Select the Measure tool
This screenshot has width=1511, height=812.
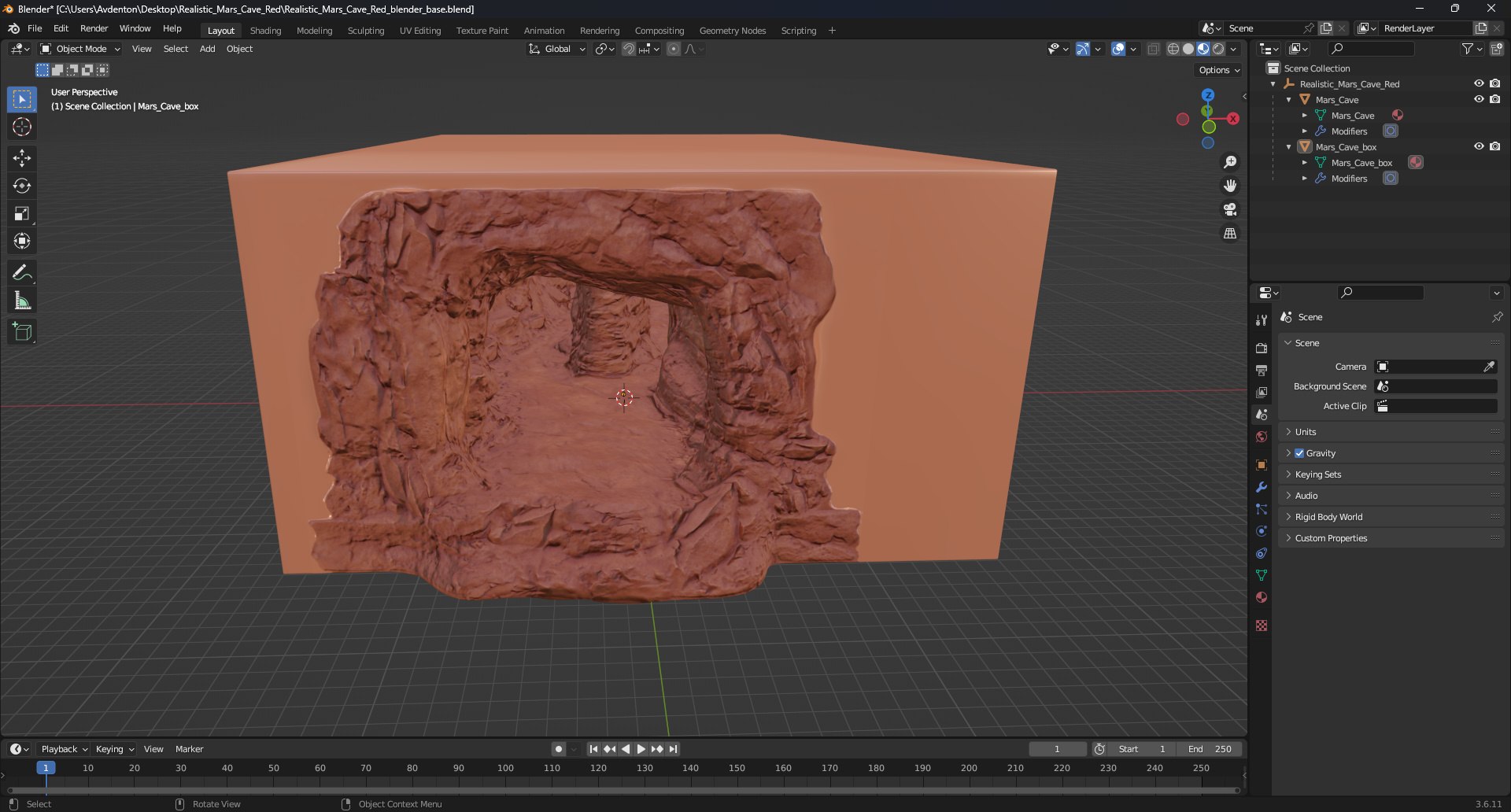(x=22, y=301)
